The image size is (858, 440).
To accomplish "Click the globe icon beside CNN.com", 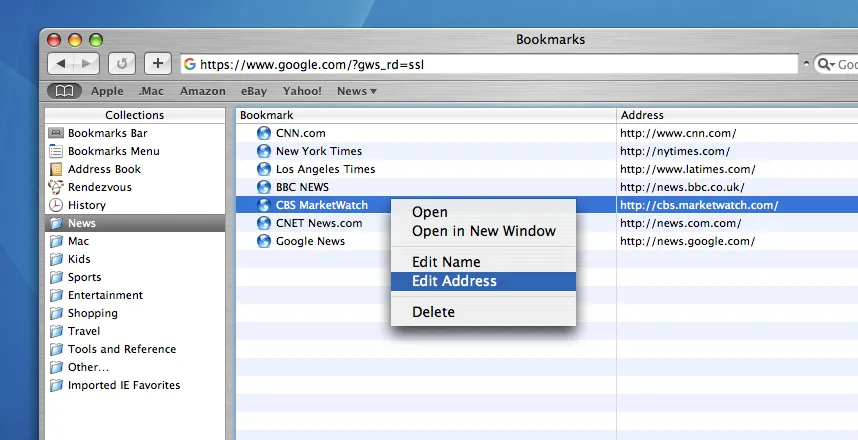I will (264, 133).
